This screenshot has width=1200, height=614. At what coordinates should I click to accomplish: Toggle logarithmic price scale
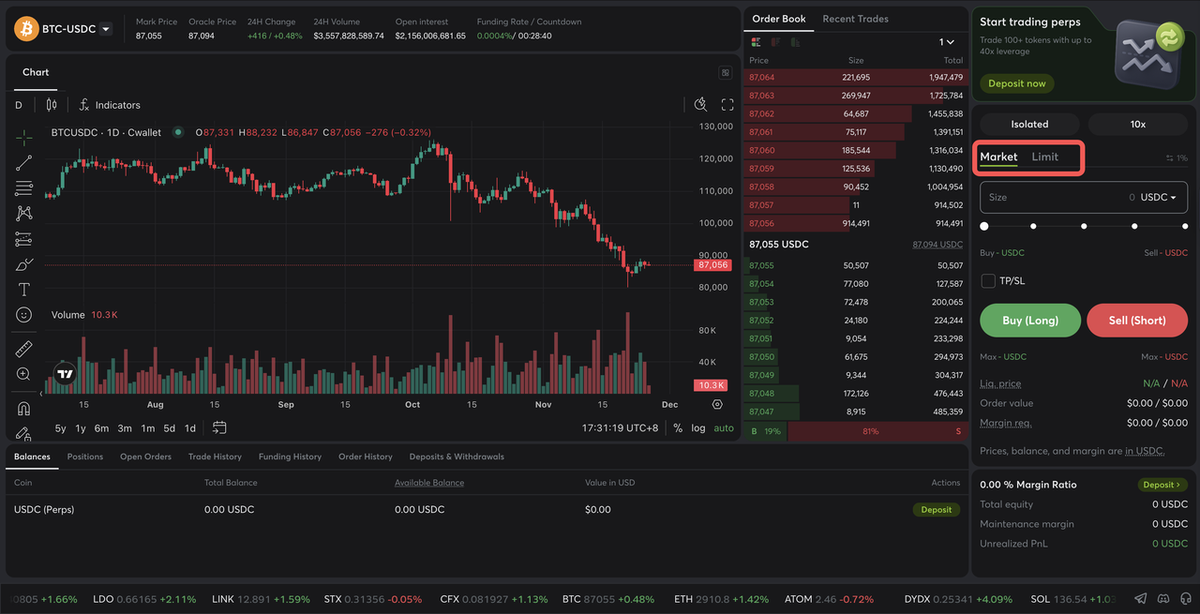(698, 428)
